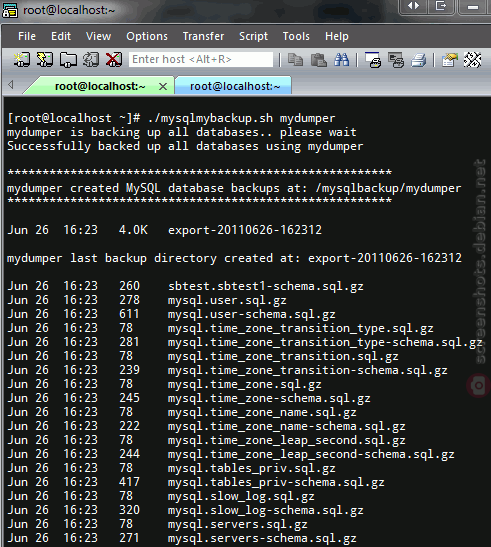Open the Script menu
Image resolution: width=491 pixels, height=547 pixels.
pos(253,36)
